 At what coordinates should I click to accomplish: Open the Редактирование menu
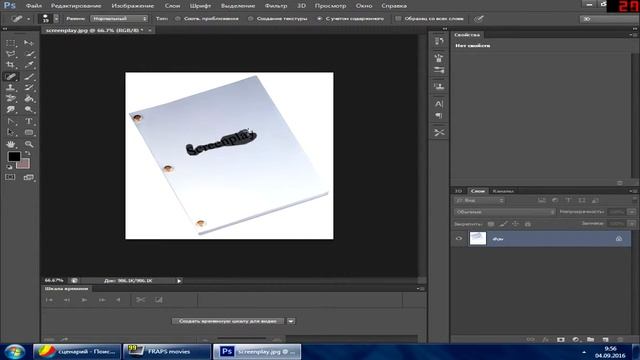(x=76, y=6)
